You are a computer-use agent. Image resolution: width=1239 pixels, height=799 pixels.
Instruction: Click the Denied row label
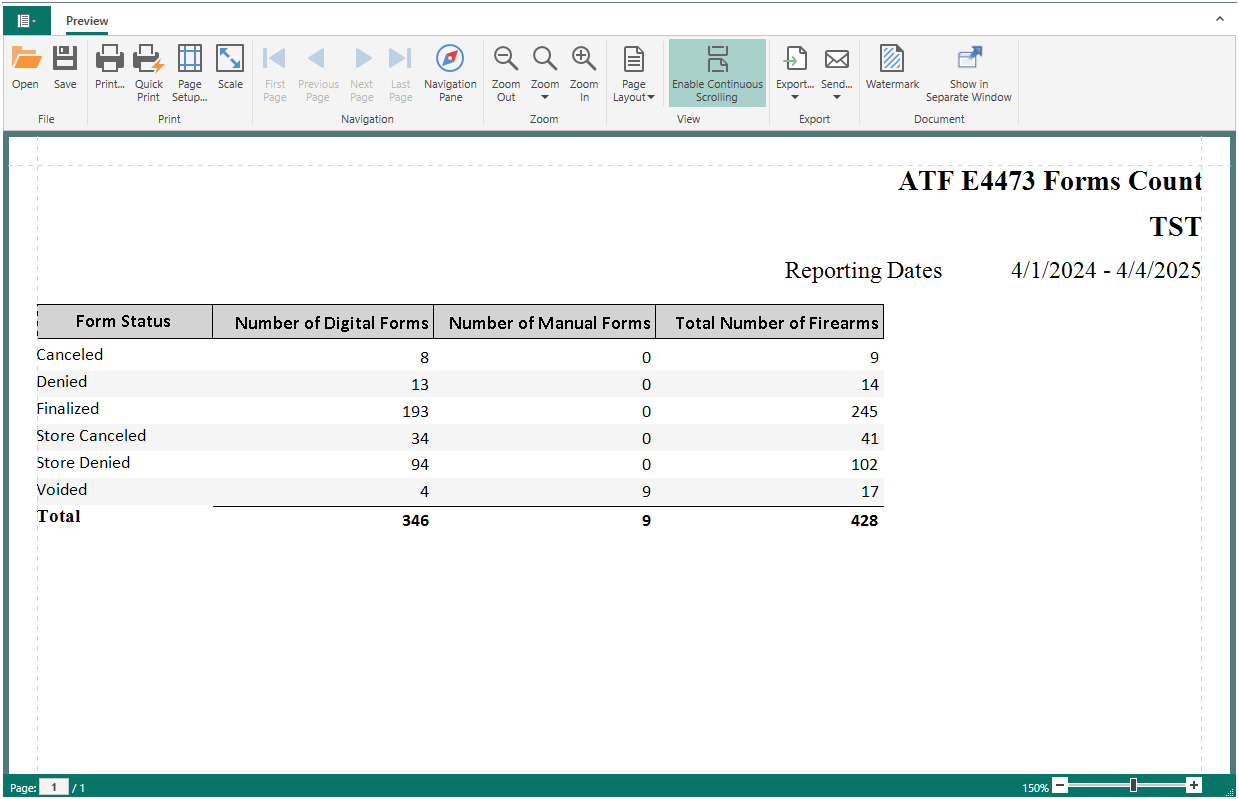[62, 381]
